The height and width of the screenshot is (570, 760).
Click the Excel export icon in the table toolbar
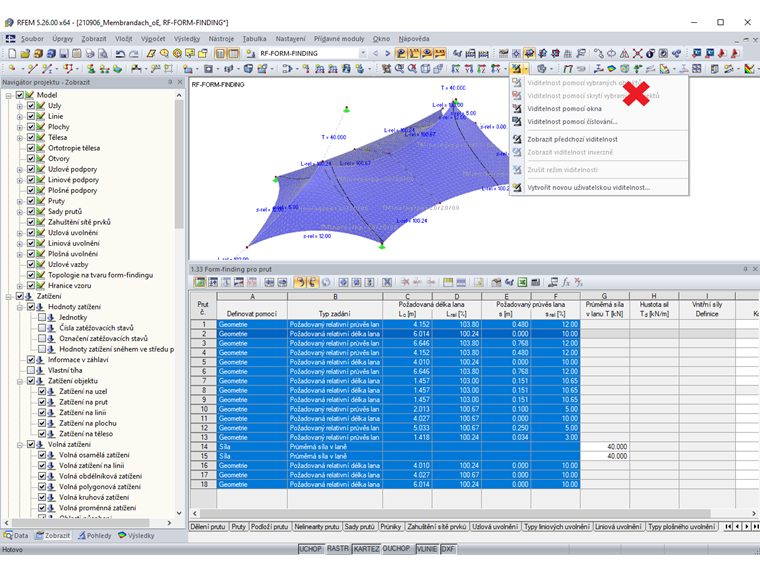click(522, 282)
